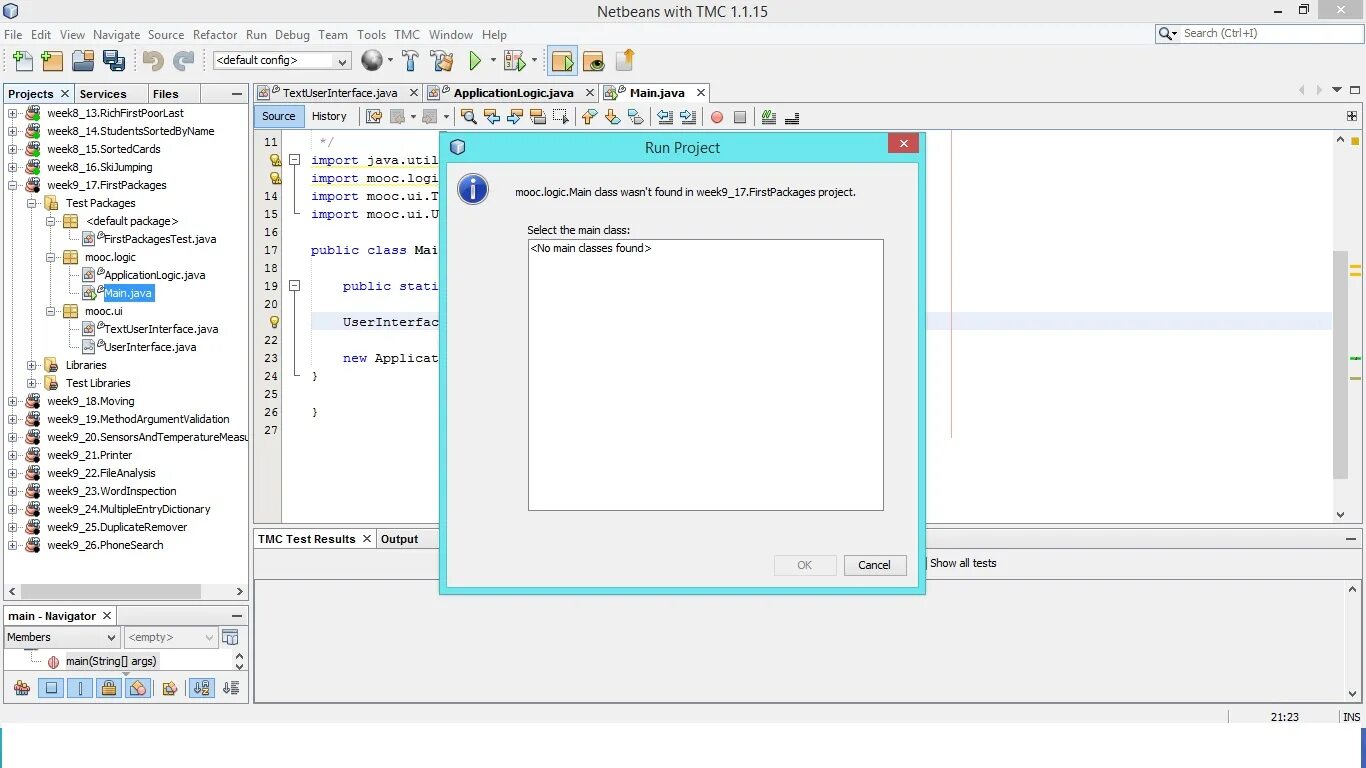
Task: Collapse the mooc.logic package node
Action: (51, 257)
